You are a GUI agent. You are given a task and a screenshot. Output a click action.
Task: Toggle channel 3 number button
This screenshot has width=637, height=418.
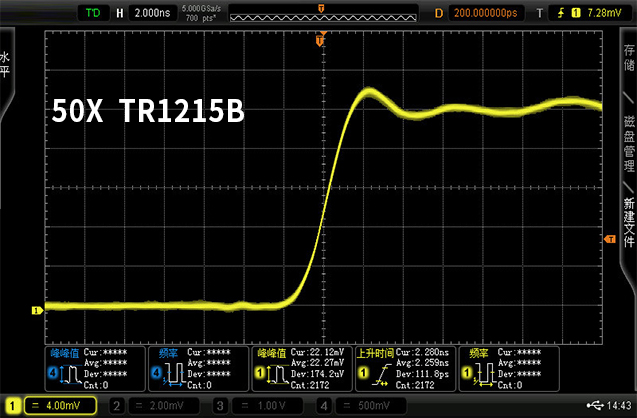[220, 406]
